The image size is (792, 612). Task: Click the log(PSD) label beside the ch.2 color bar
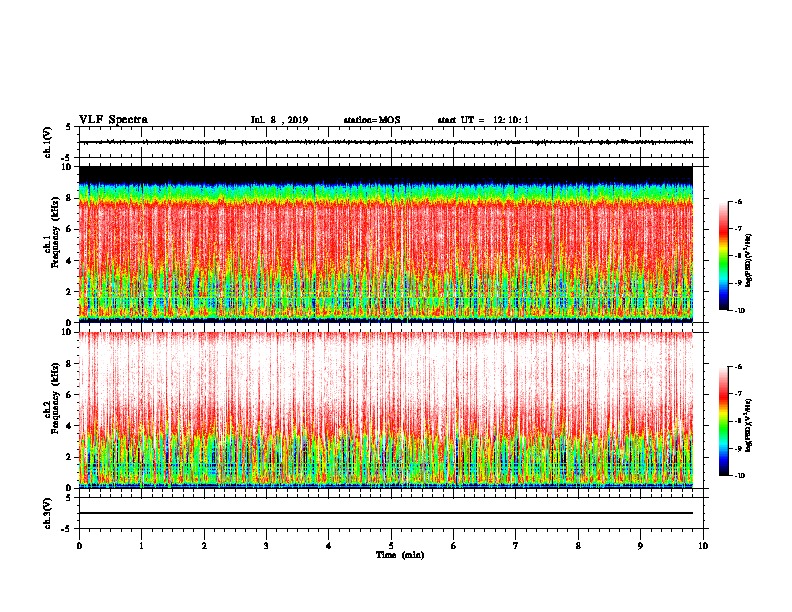748,426
